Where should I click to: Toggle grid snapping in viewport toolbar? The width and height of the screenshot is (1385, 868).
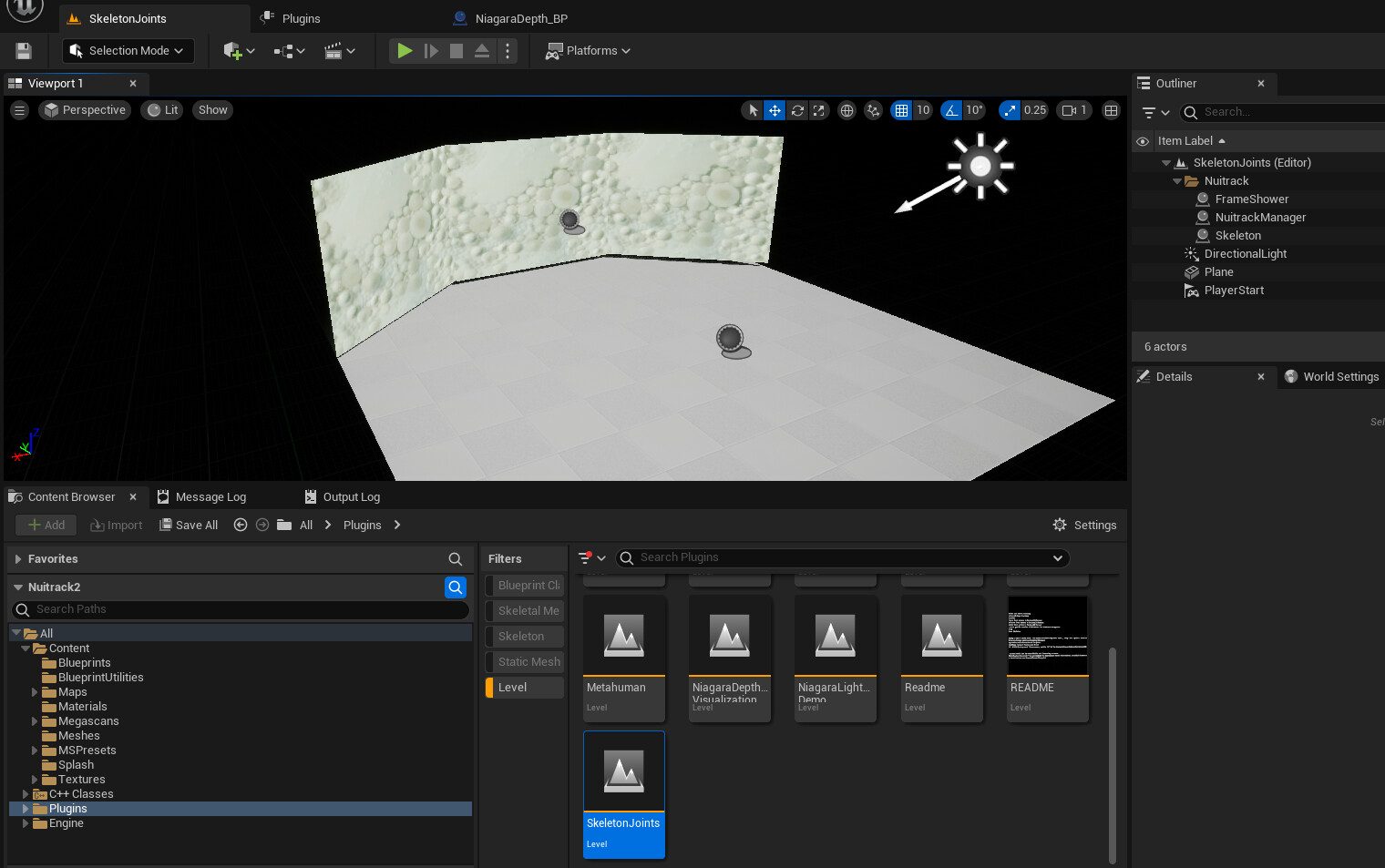click(x=901, y=110)
